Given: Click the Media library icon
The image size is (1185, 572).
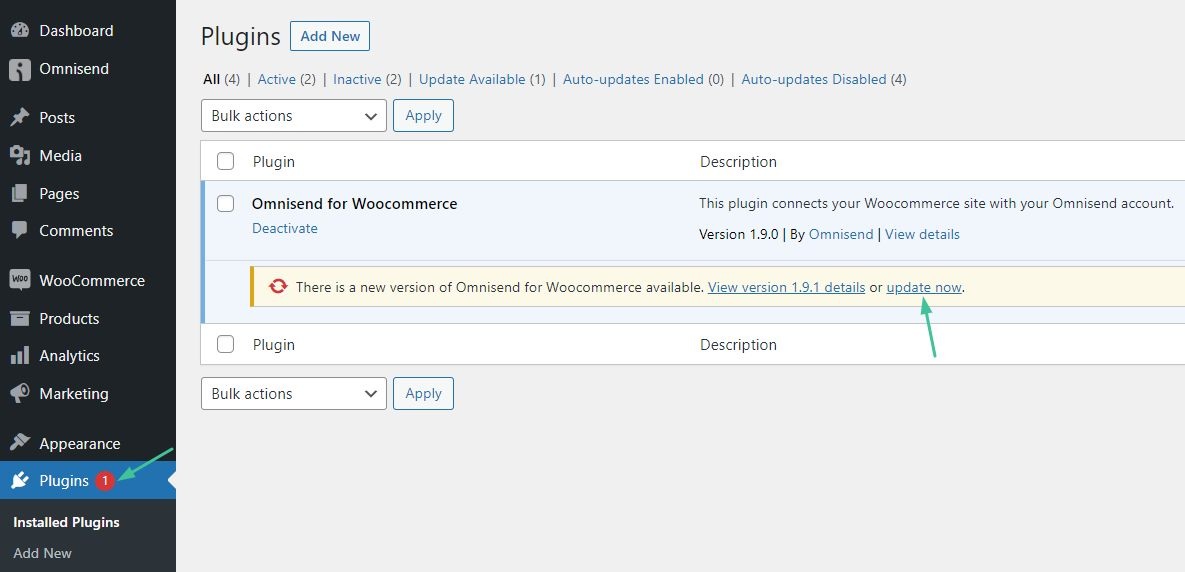Looking at the screenshot, I should 20,156.
